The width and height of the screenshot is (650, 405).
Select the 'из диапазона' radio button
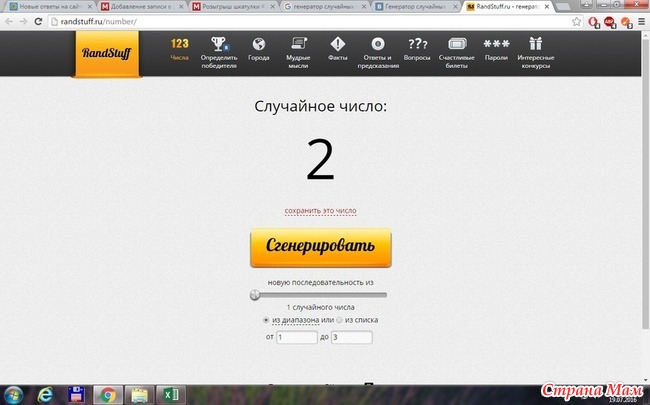(265, 320)
